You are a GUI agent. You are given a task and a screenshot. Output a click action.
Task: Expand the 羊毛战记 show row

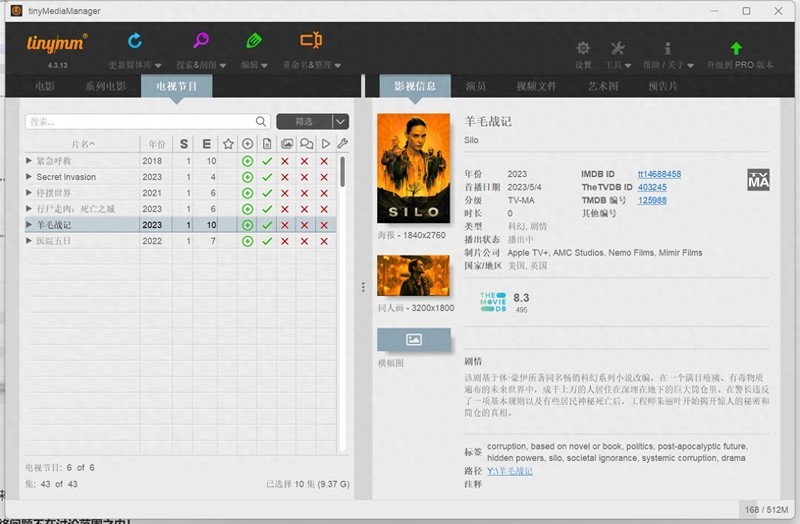click(x=29, y=224)
